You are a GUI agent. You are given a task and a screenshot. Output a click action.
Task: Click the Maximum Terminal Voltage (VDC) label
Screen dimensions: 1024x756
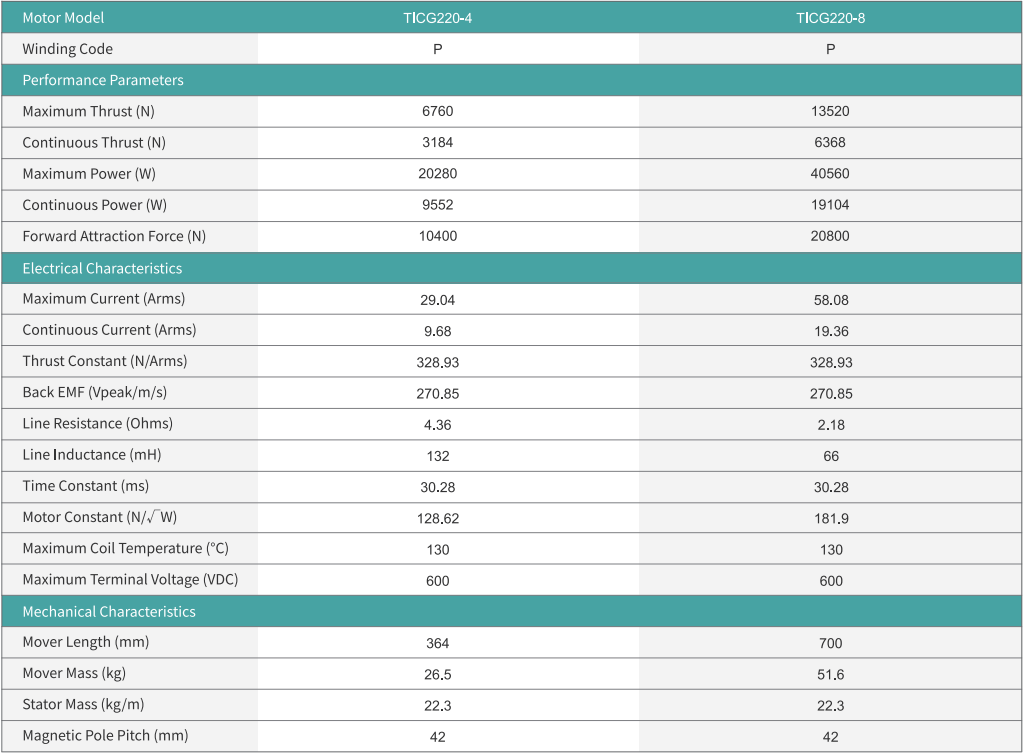130,579
